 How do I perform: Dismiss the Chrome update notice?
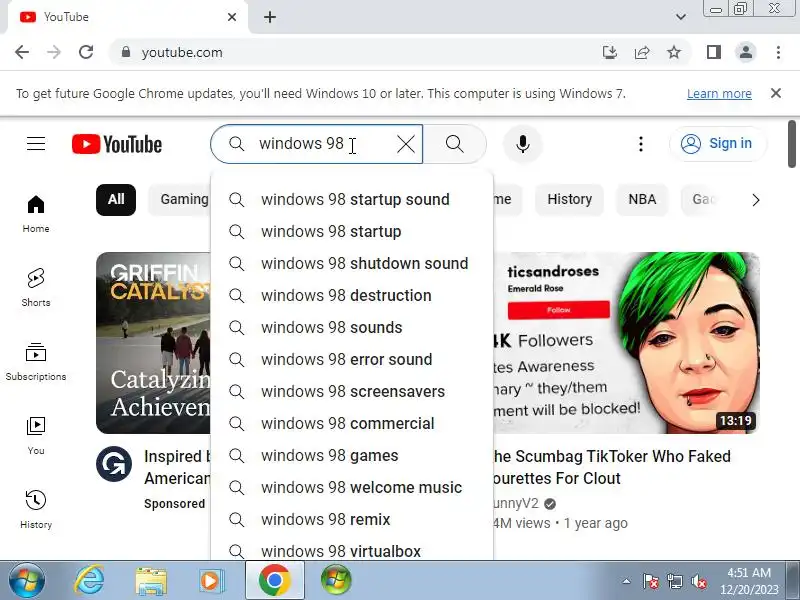click(x=776, y=93)
